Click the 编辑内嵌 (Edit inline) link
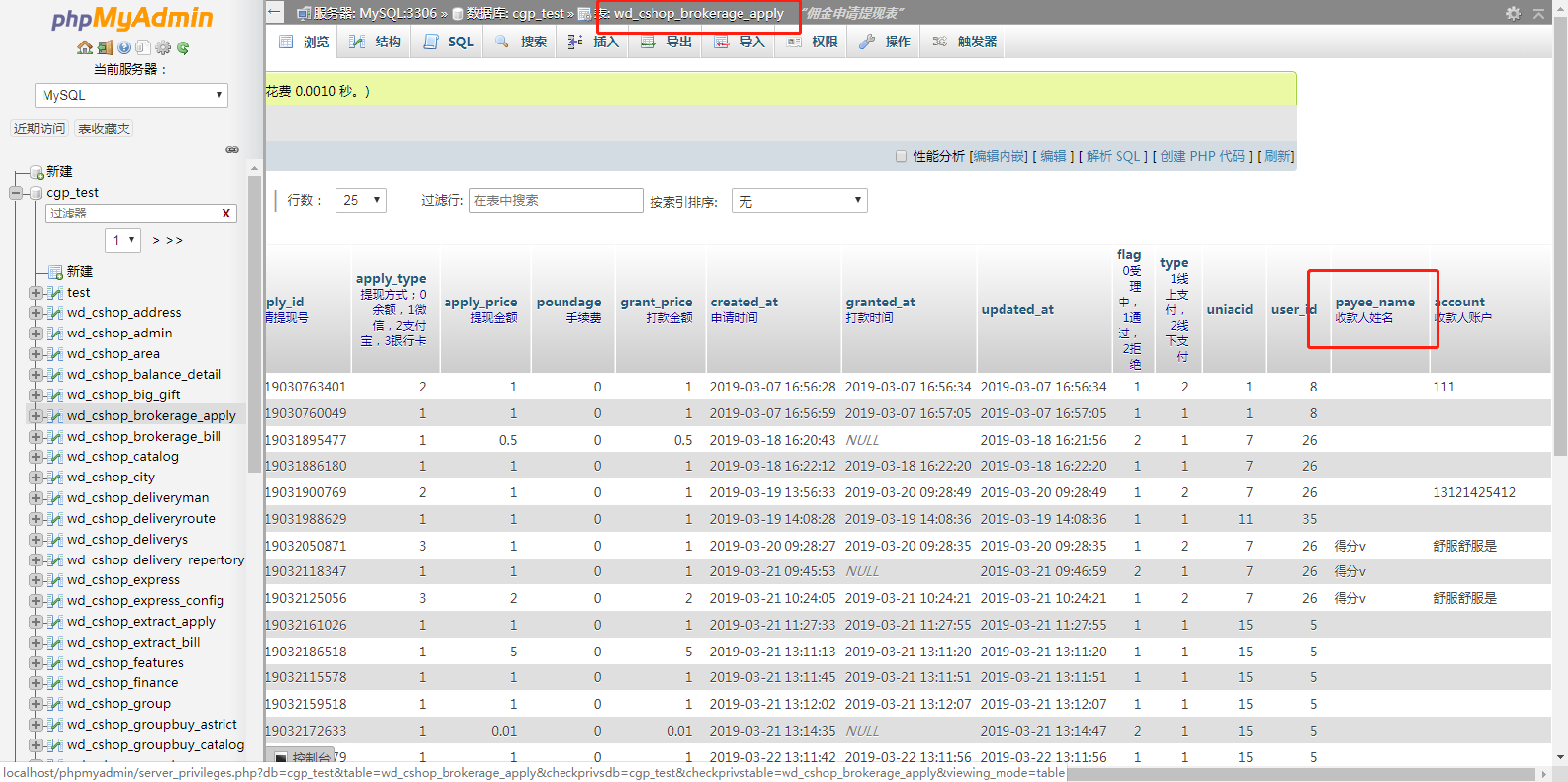The width and height of the screenshot is (1568, 782). [999, 156]
